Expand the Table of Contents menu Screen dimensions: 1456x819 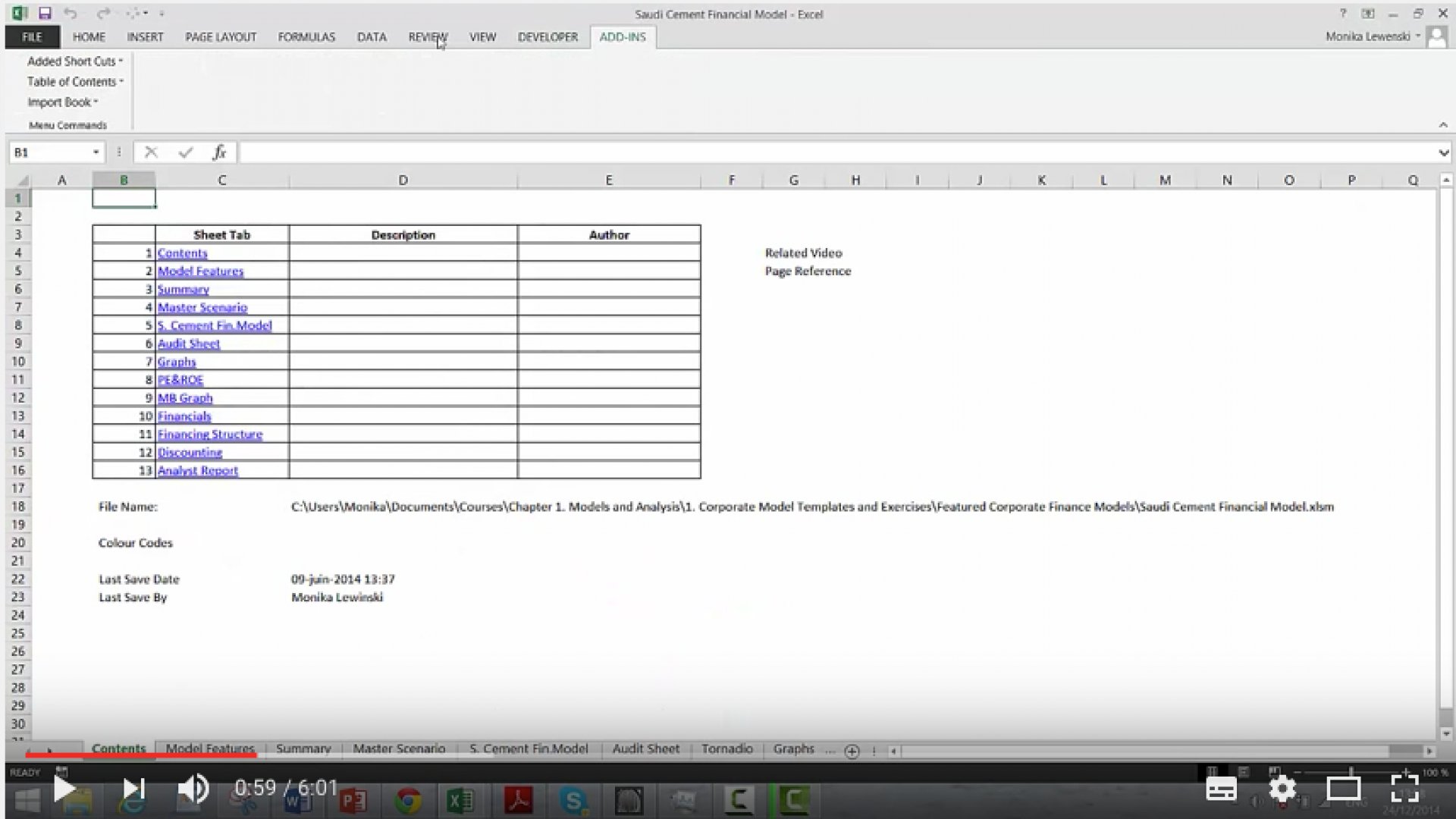click(75, 82)
